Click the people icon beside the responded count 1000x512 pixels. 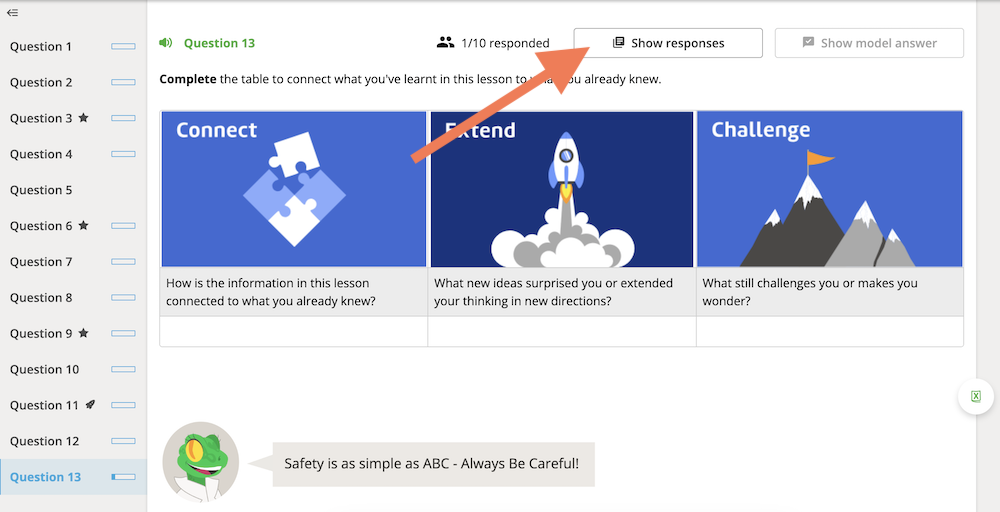pos(445,43)
